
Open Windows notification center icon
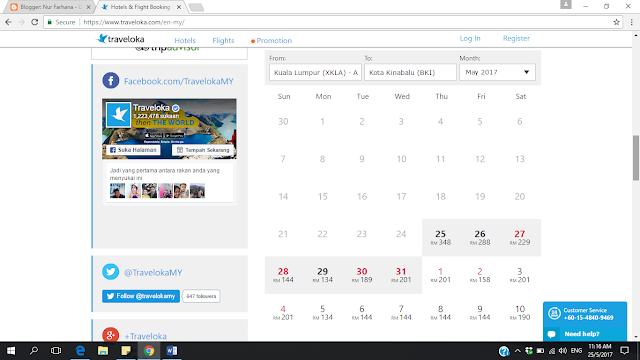(624, 351)
